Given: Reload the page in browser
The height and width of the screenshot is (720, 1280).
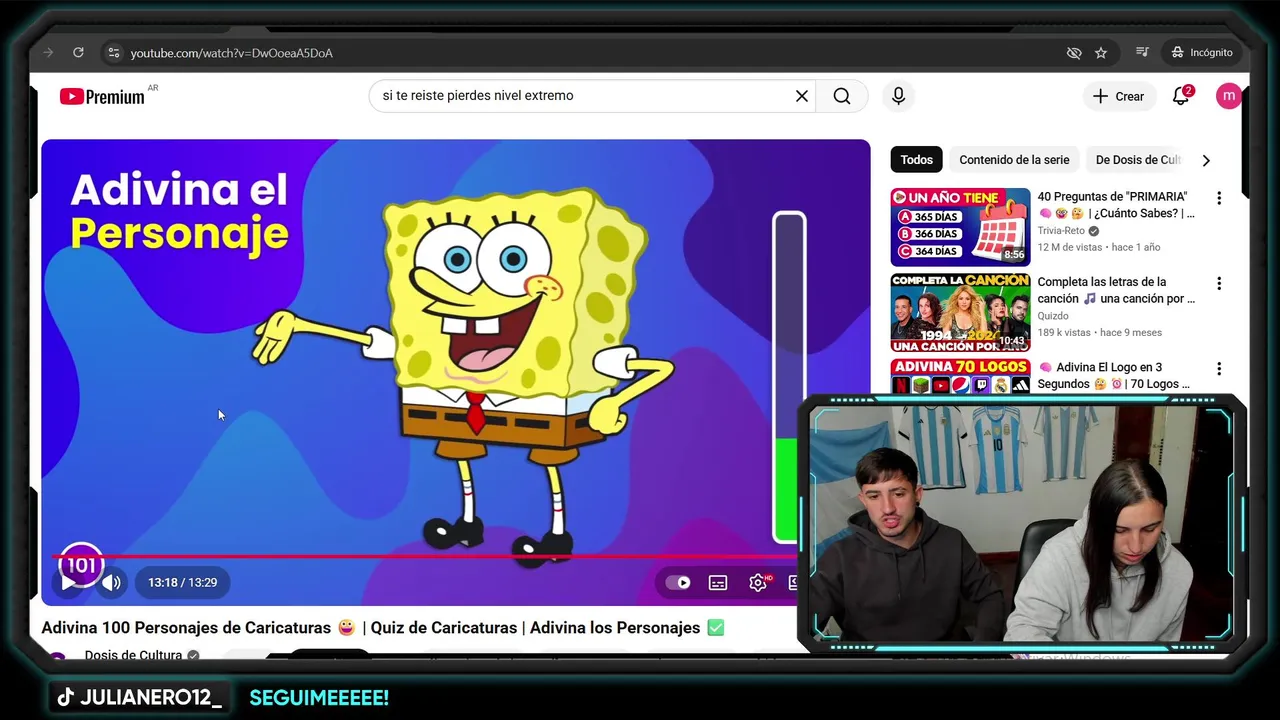Looking at the screenshot, I should [x=78, y=52].
